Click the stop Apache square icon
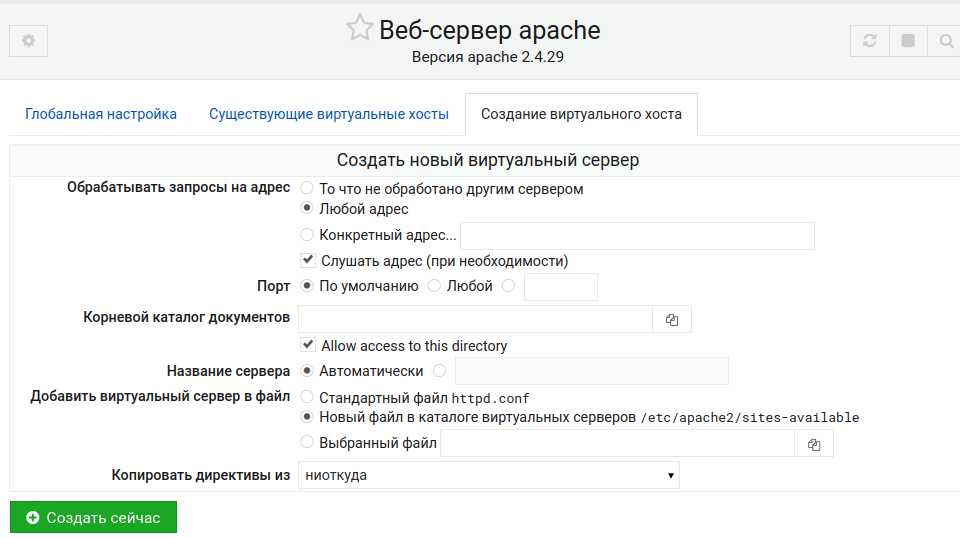 click(908, 41)
